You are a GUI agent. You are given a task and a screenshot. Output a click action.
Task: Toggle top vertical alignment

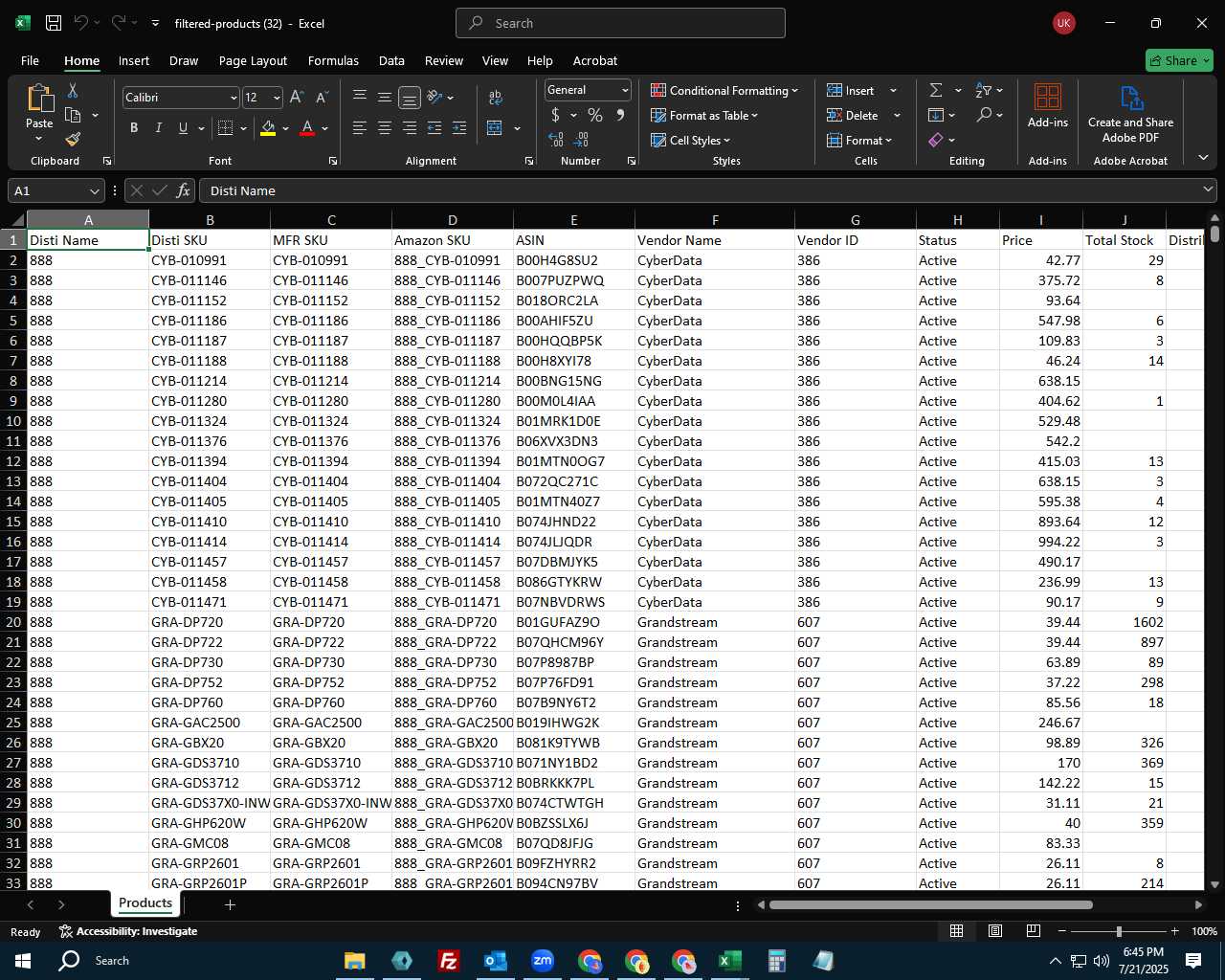pos(360,98)
